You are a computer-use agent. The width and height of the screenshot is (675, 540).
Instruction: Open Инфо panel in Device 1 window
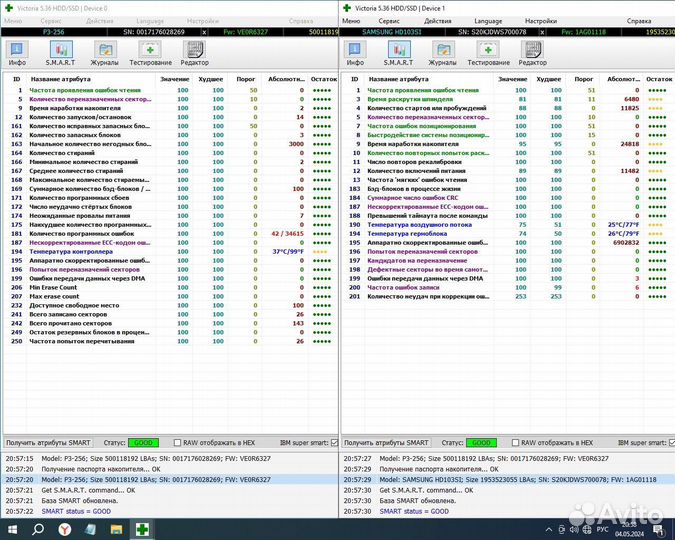point(354,53)
